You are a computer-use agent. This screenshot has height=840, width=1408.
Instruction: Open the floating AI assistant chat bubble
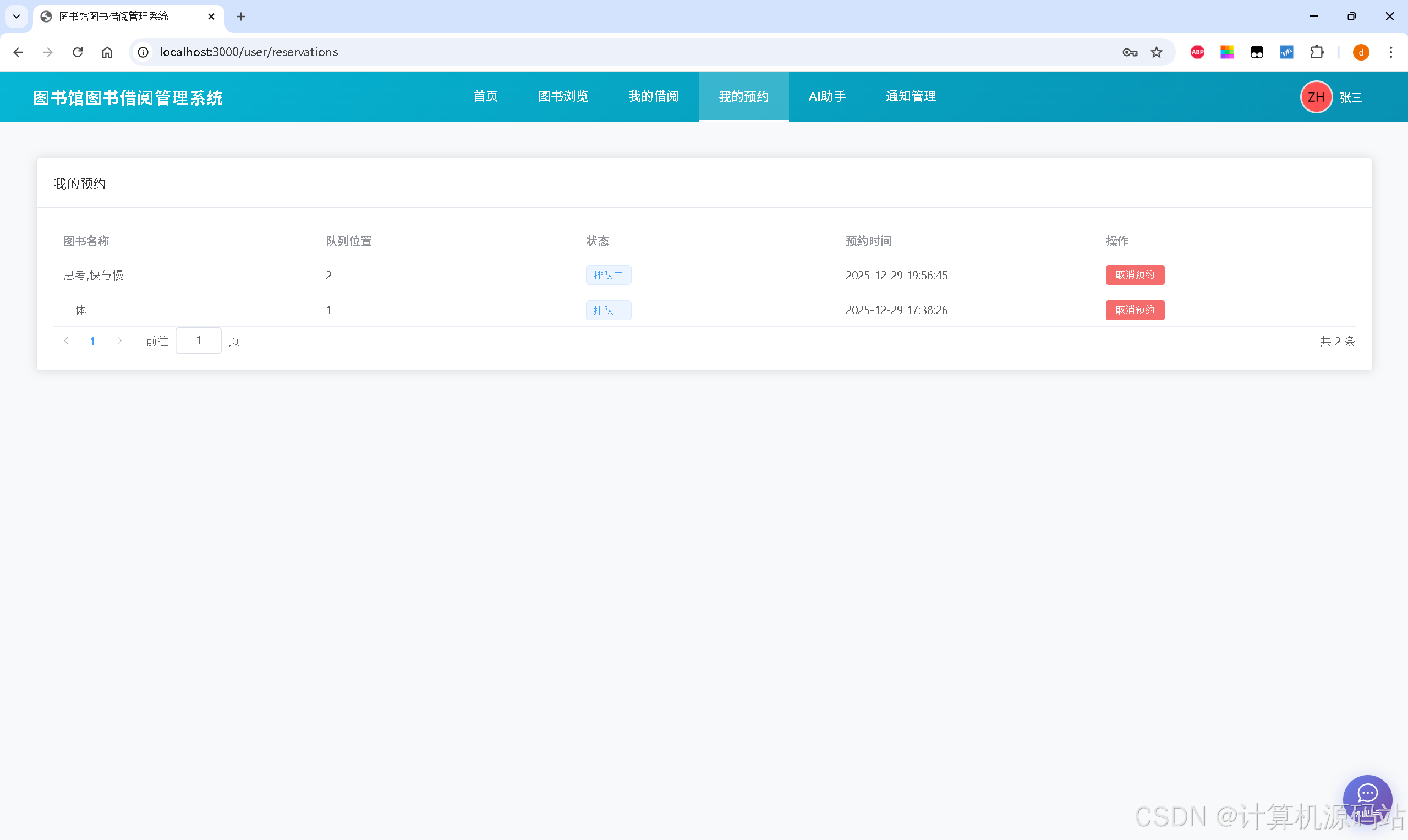[1367, 798]
